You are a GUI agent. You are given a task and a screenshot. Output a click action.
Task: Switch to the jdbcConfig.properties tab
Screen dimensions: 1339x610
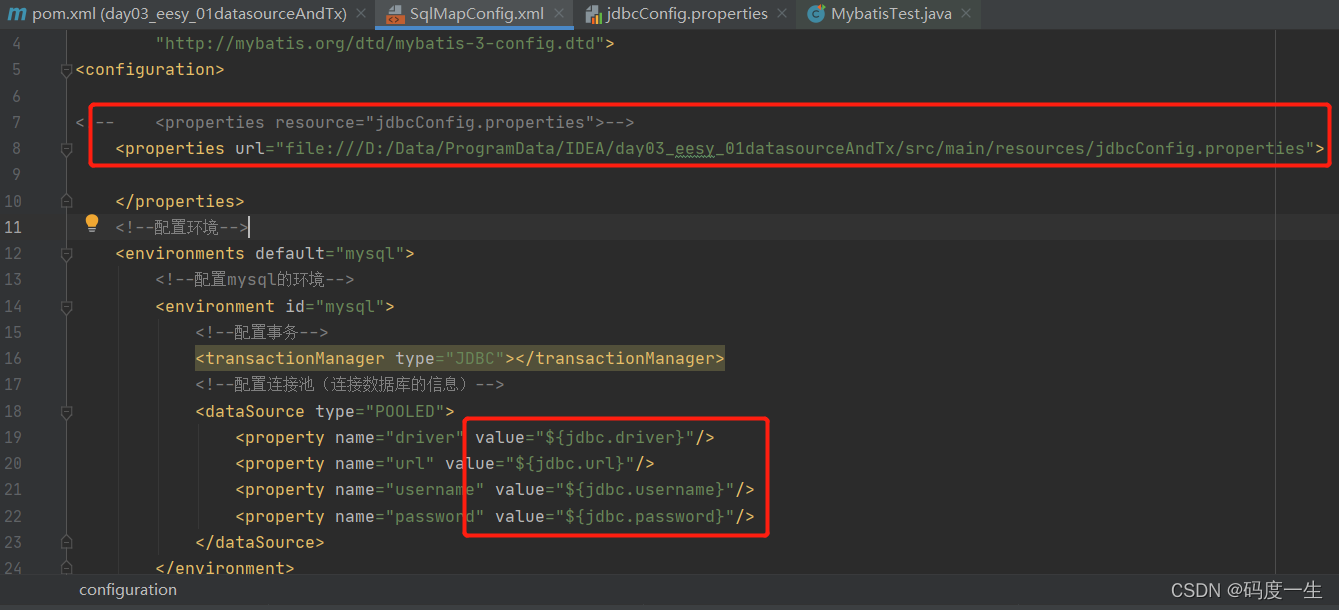point(686,14)
